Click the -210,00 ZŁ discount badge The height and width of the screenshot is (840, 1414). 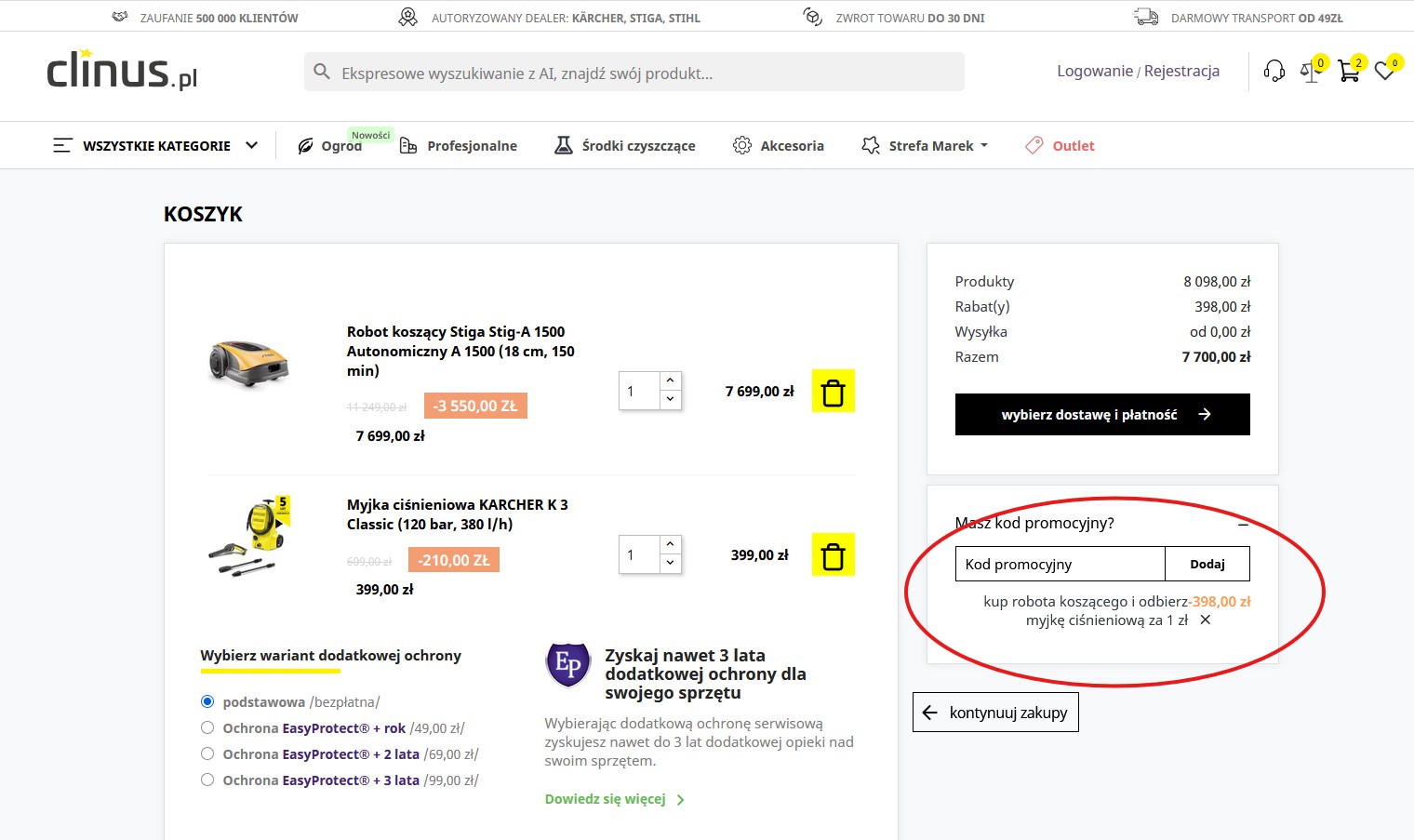454,560
